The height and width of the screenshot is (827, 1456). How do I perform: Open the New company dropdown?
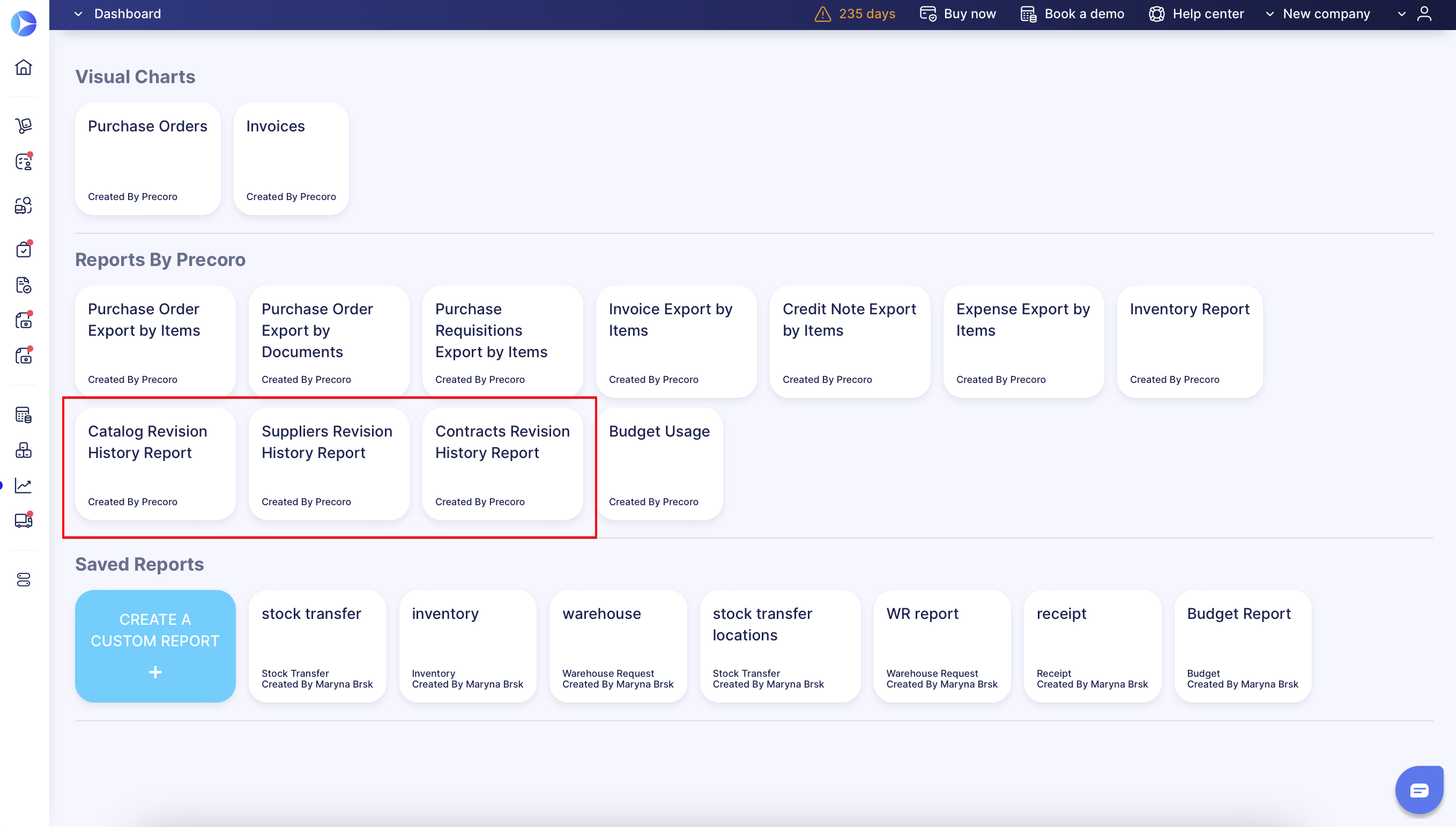pyautogui.click(x=1318, y=13)
